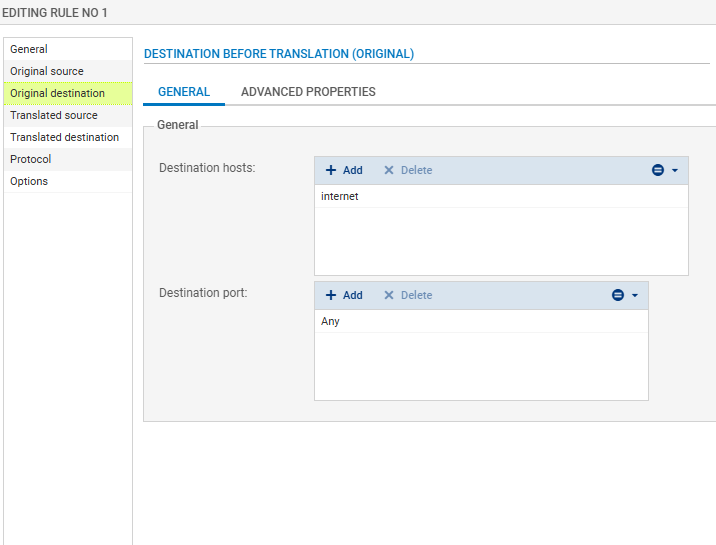716x545 pixels.
Task: Select Original destination in the sidebar
Action: (x=57, y=93)
